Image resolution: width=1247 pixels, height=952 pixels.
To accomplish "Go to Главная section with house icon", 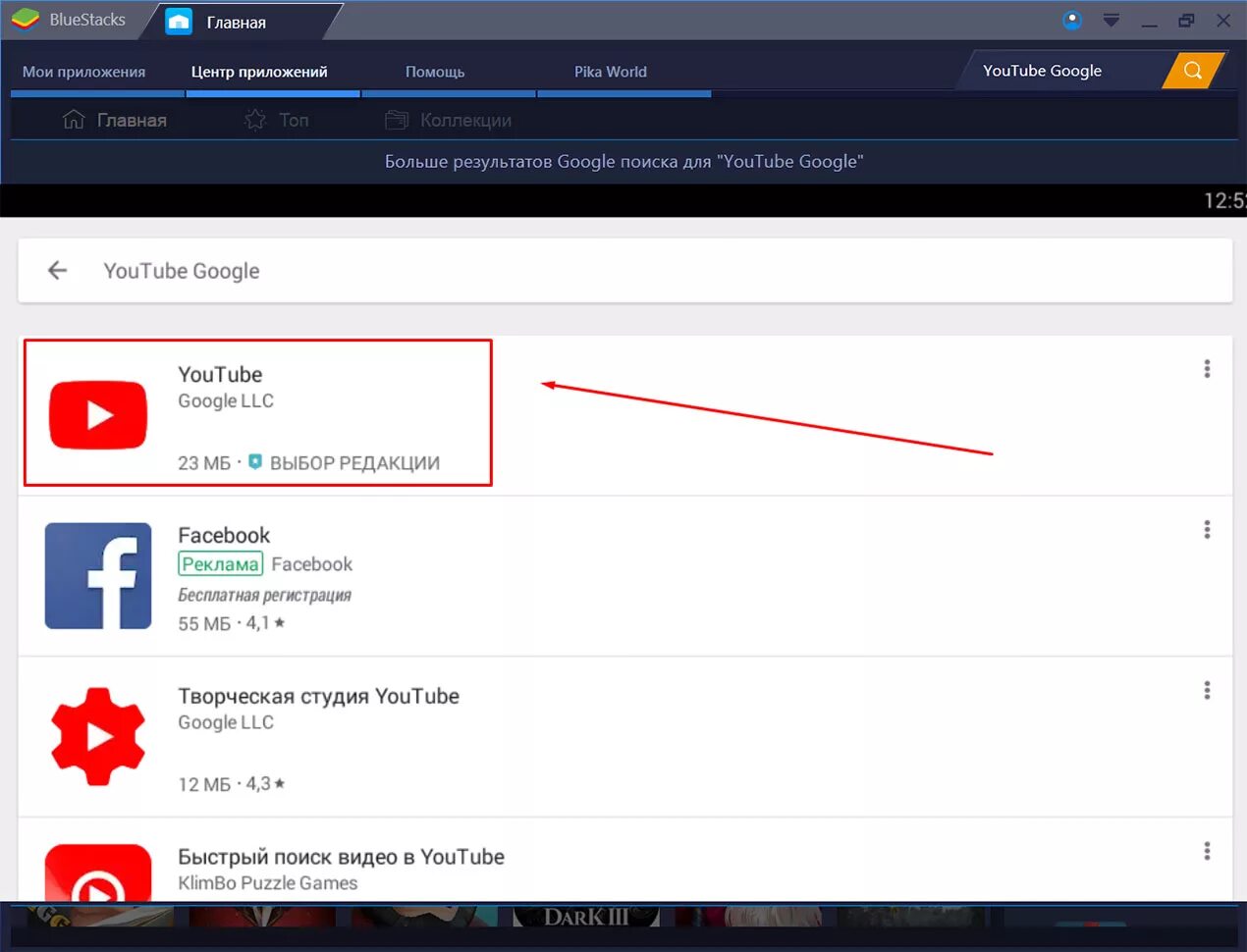I will 115,120.
